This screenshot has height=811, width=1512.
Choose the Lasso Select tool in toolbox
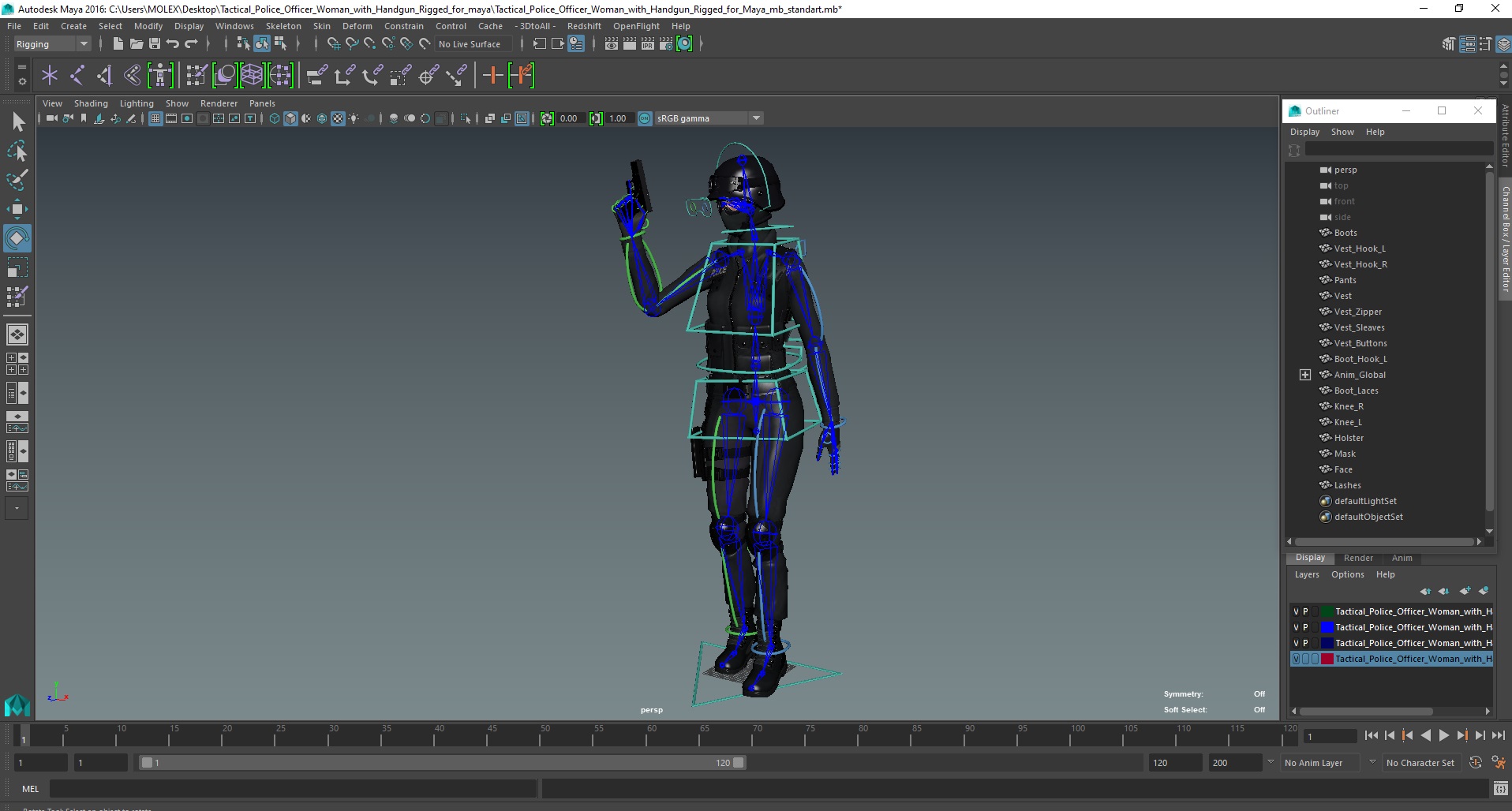(x=17, y=150)
